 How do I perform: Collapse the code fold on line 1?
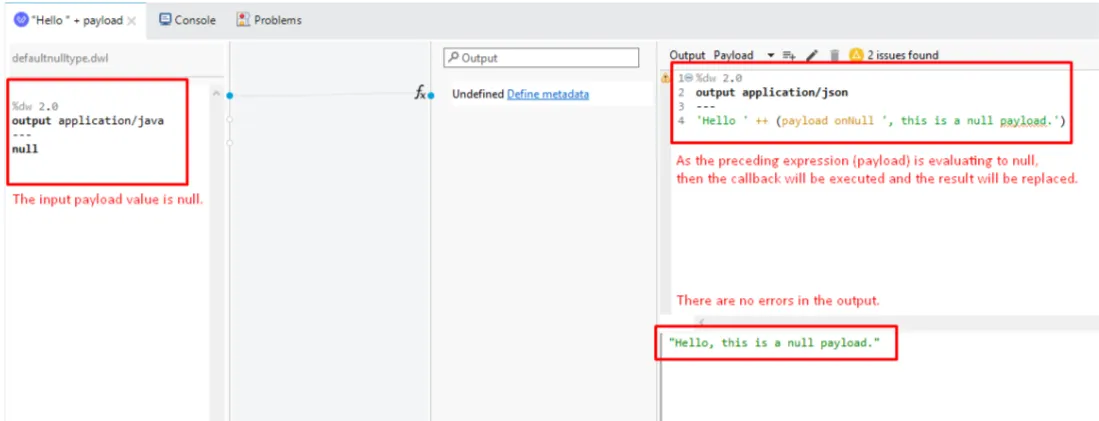click(689, 78)
